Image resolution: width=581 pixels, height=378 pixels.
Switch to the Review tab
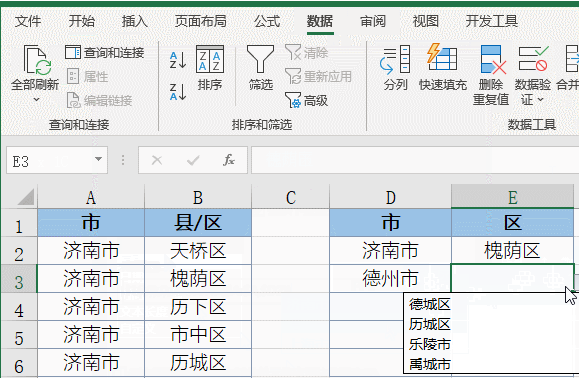[x=373, y=21]
